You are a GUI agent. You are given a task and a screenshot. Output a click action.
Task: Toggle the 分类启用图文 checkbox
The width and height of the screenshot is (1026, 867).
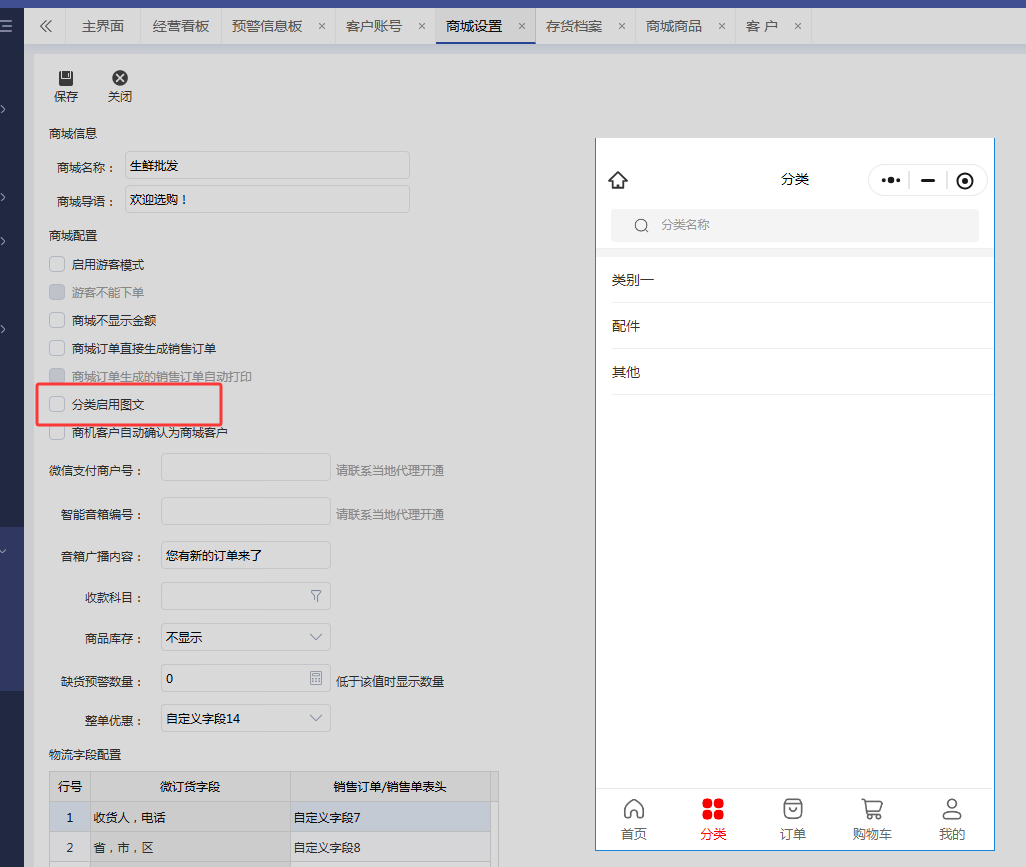click(x=57, y=405)
